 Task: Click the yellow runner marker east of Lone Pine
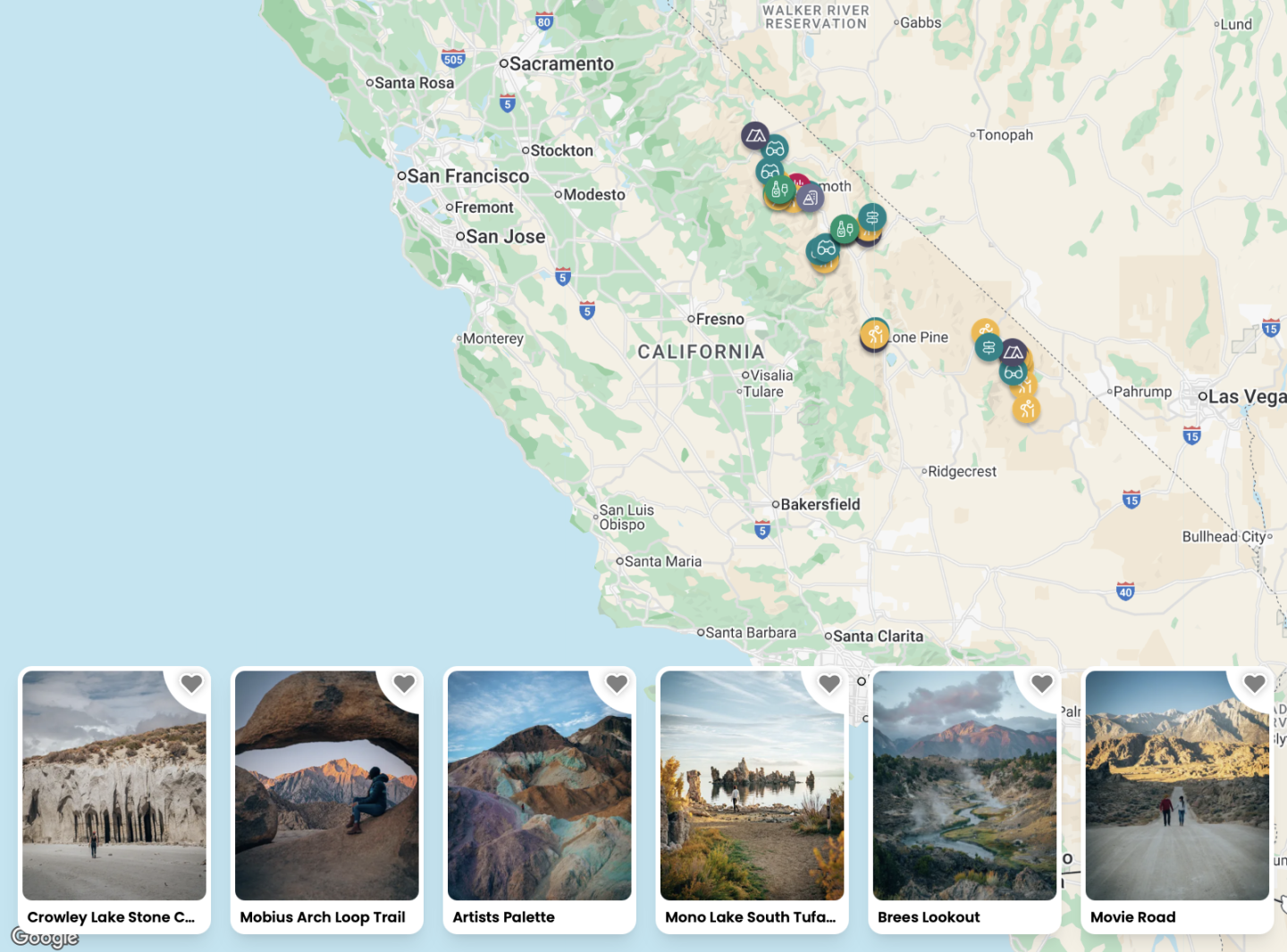pos(984,331)
